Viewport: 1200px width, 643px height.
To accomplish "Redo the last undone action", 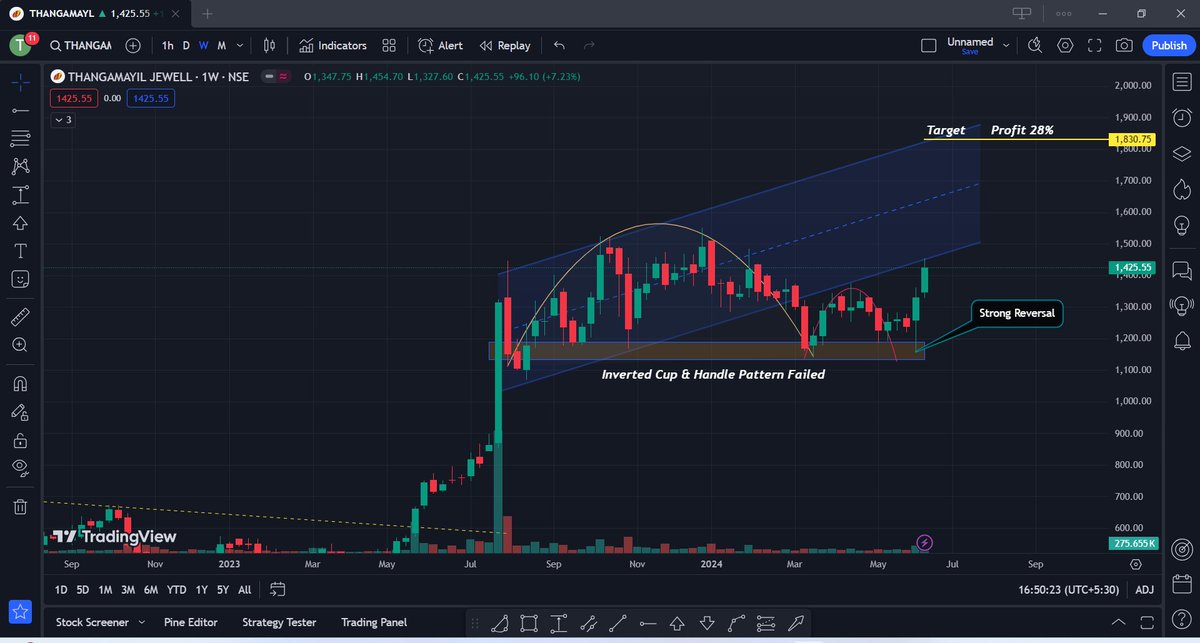I will coord(589,45).
